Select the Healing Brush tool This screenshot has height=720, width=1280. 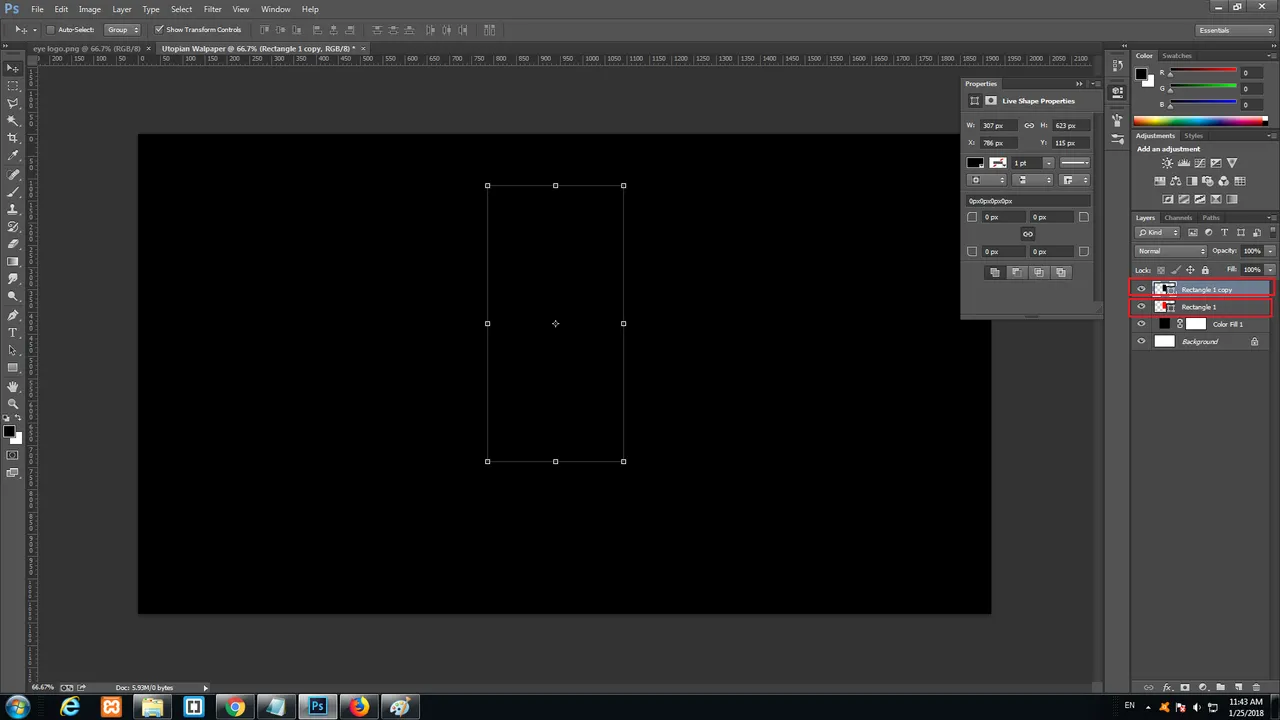(x=13, y=175)
